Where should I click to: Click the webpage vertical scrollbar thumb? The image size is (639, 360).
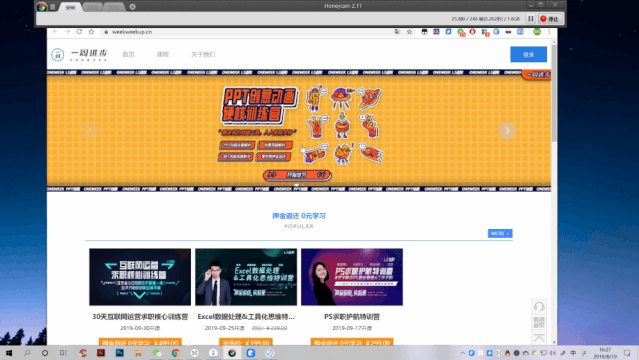click(554, 94)
